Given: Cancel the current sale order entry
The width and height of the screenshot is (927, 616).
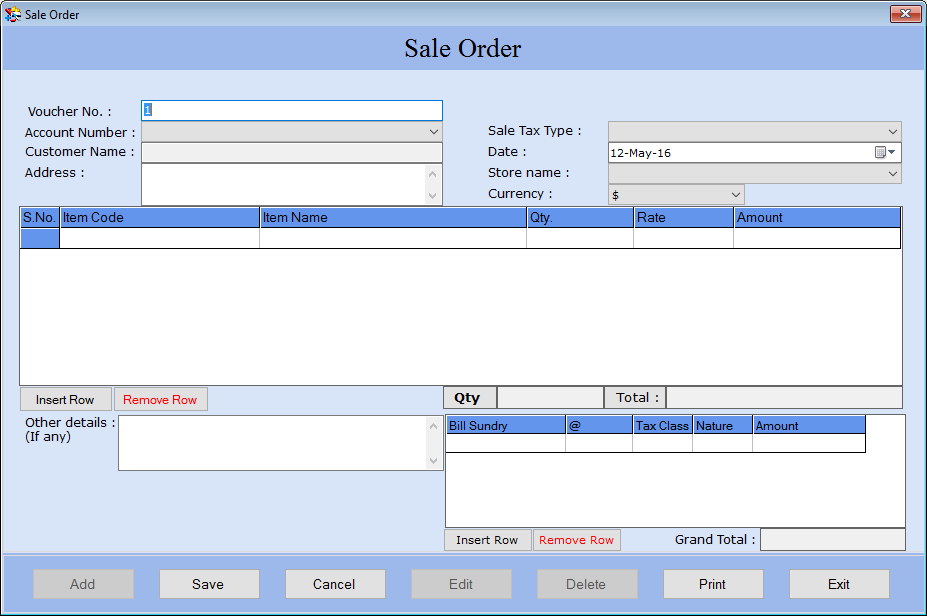Looking at the screenshot, I should [x=335, y=584].
